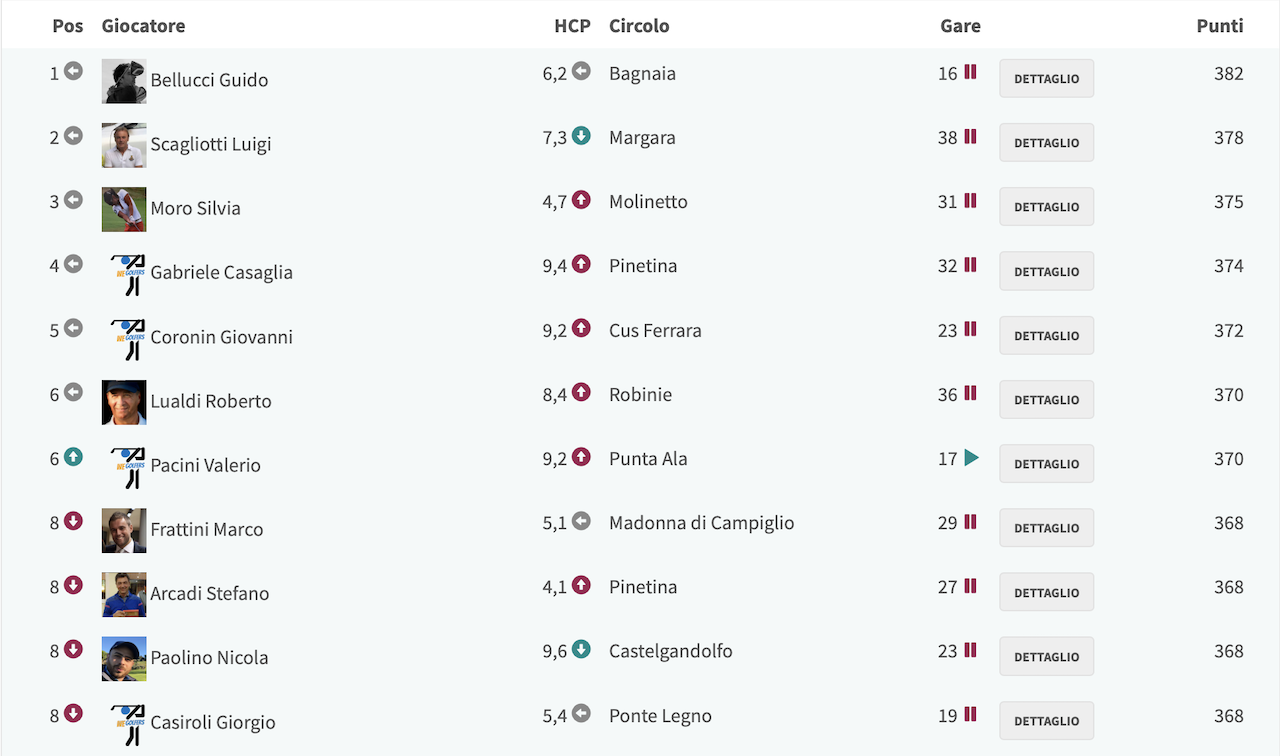Screen dimensions: 1280x756
Task: Click the gray arrow beside Casiroli Giorgio's HCP 5,4
Action: (x=581, y=714)
